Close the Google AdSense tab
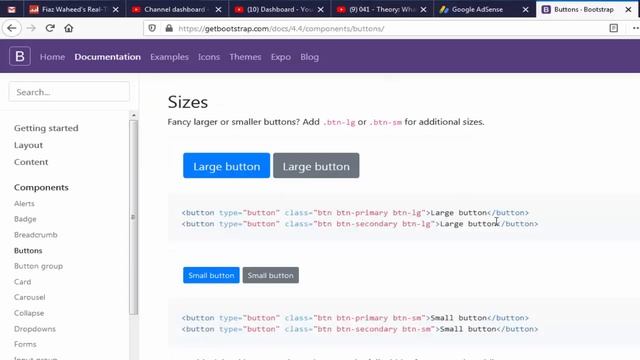Image resolution: width=640 pixels, height=360 pixels. [x=526, y=9]
